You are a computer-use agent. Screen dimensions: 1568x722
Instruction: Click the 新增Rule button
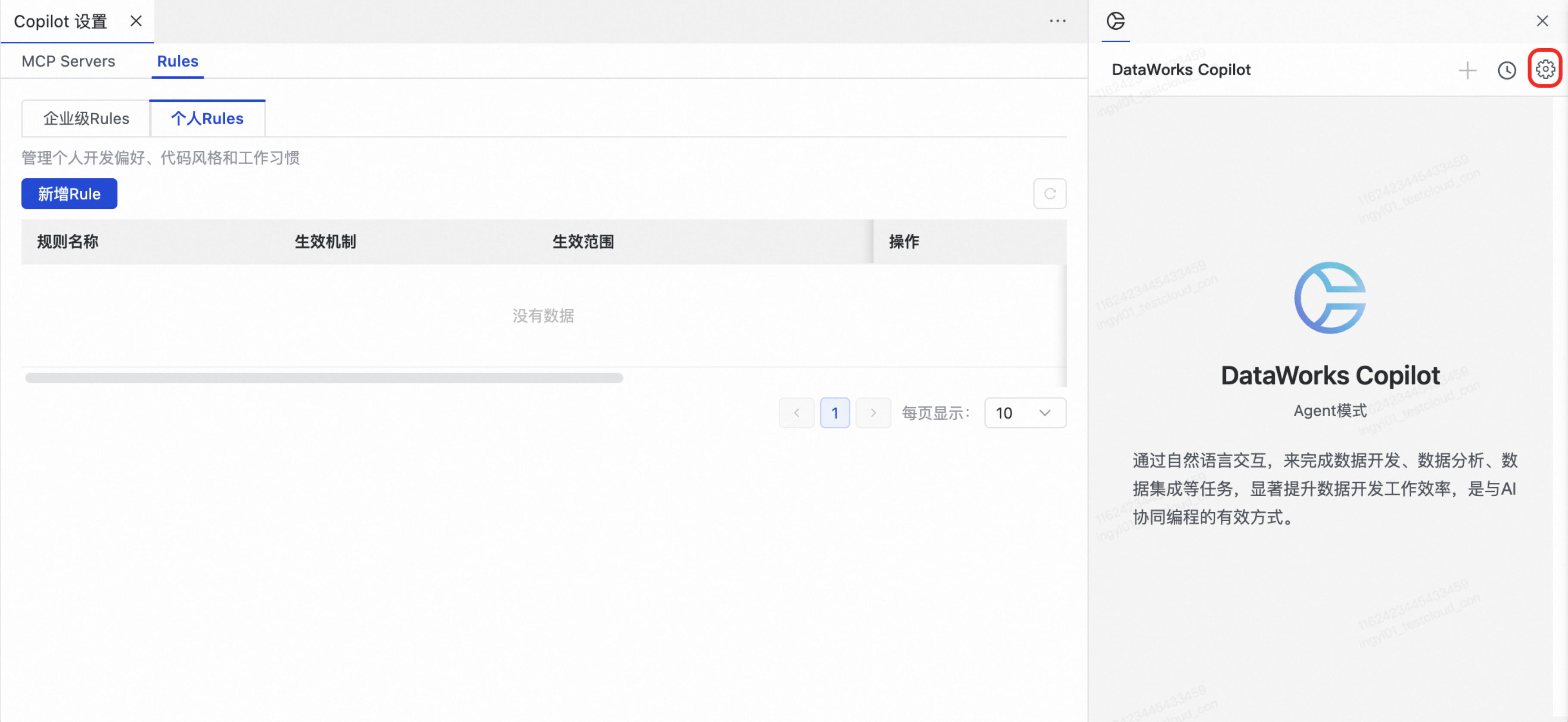(69, 193)
